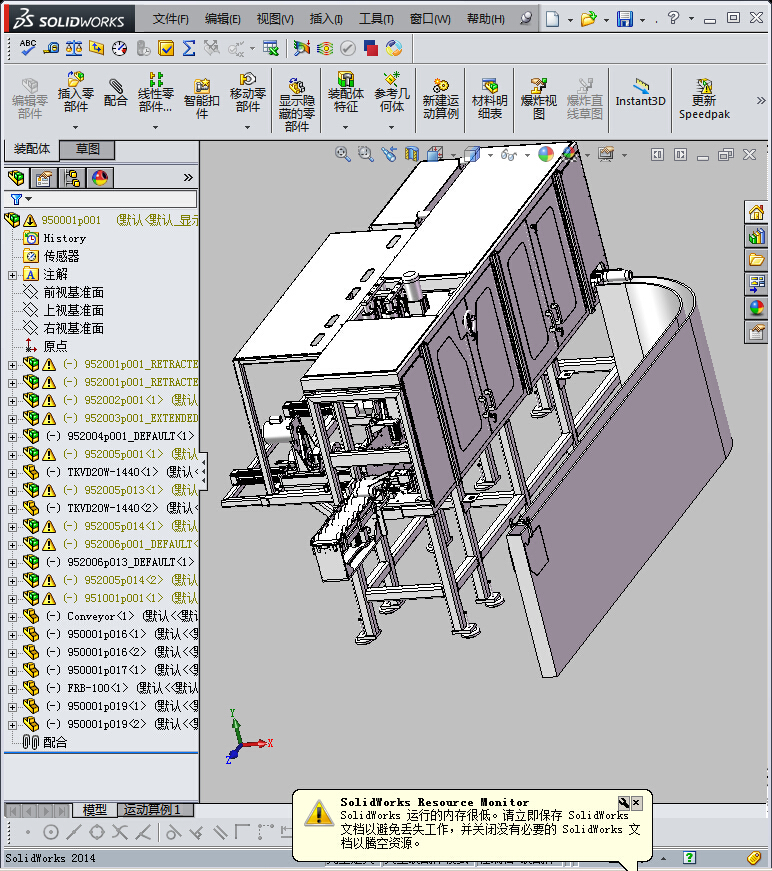Click Update Speedpak tool

coord(704,99)
